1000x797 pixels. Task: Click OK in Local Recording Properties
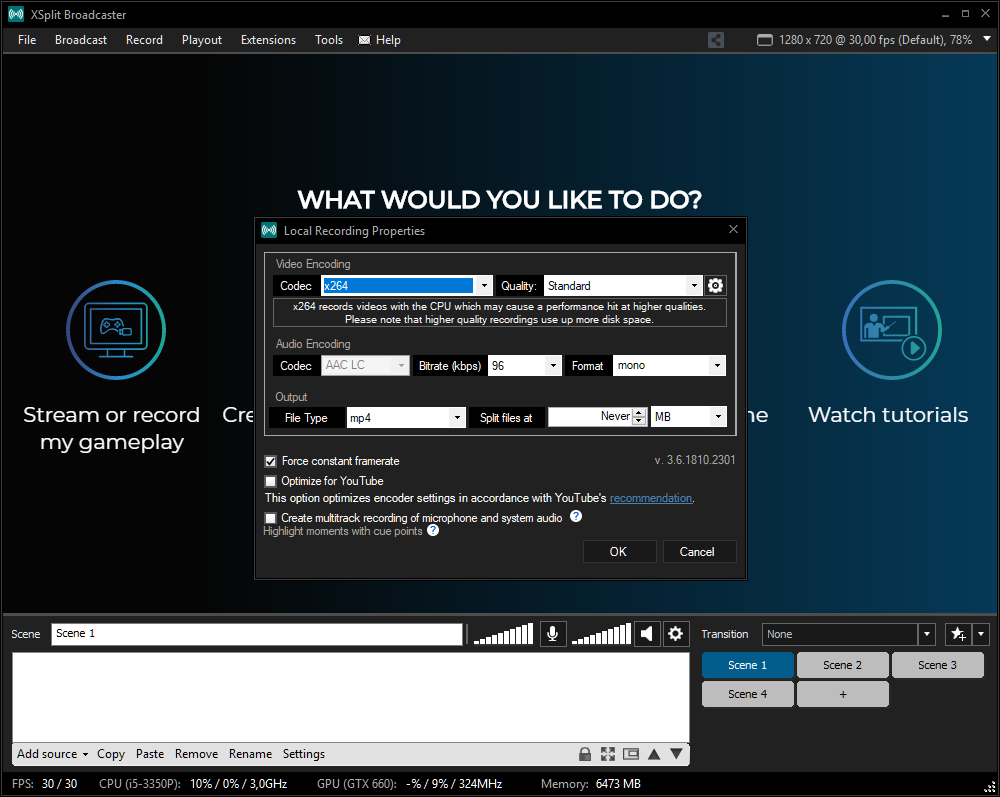619,552
